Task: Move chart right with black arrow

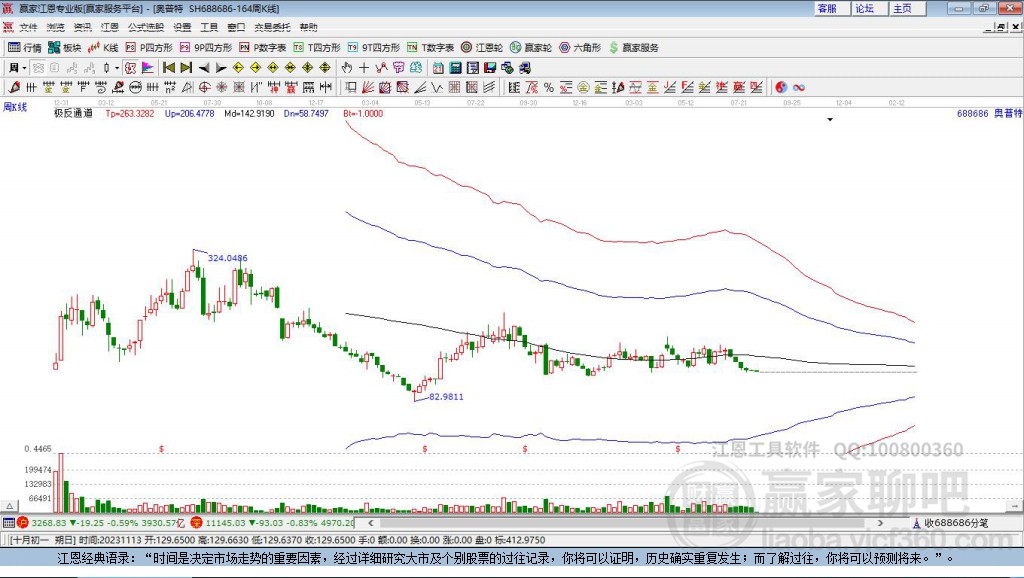Action: tap(221, 68)
